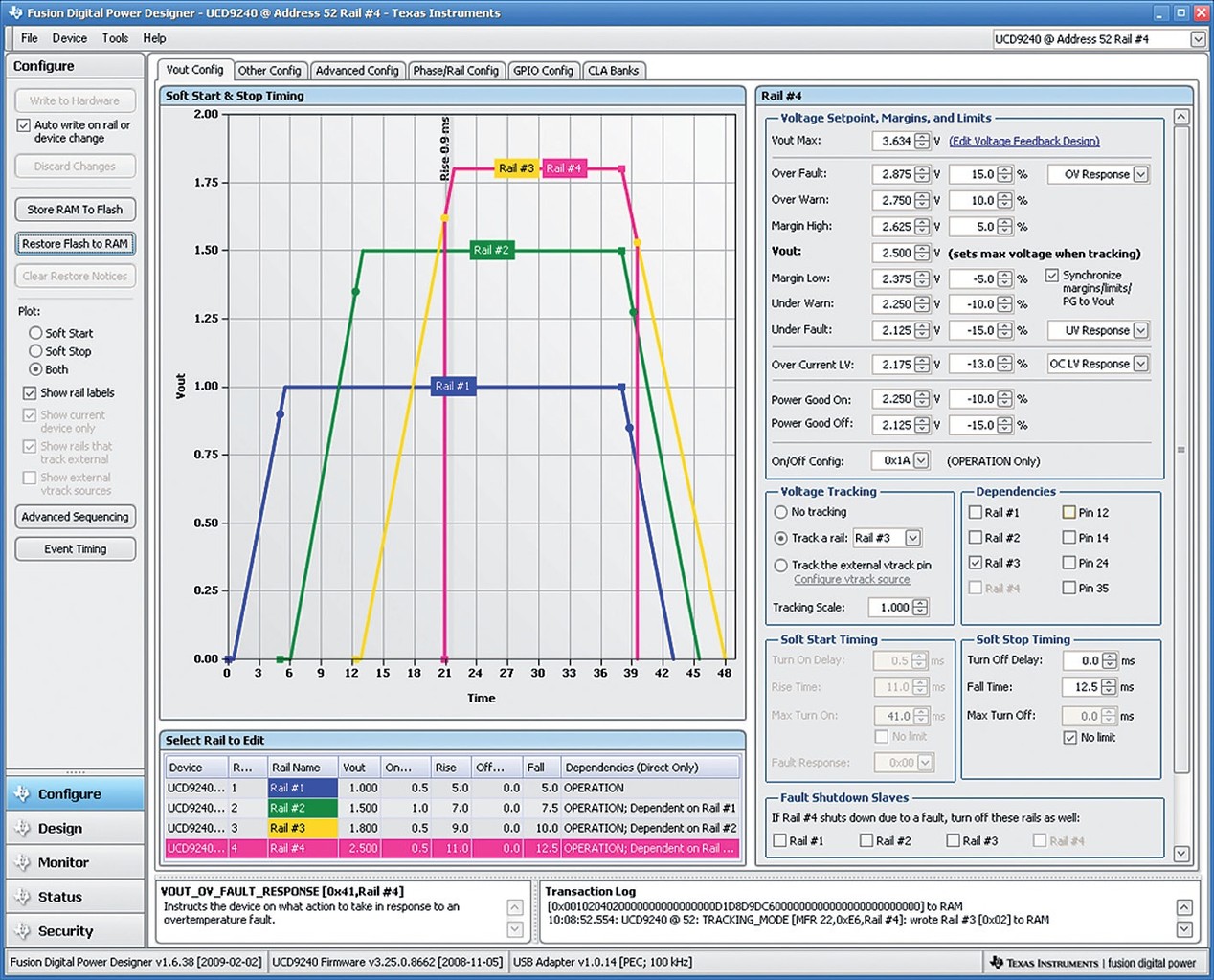Image resolution: width=1214 pixels, height=980 pixels.
Task: Step the Tracking Scale spinner
Action: pyautogui.click(x=920, y=608)
